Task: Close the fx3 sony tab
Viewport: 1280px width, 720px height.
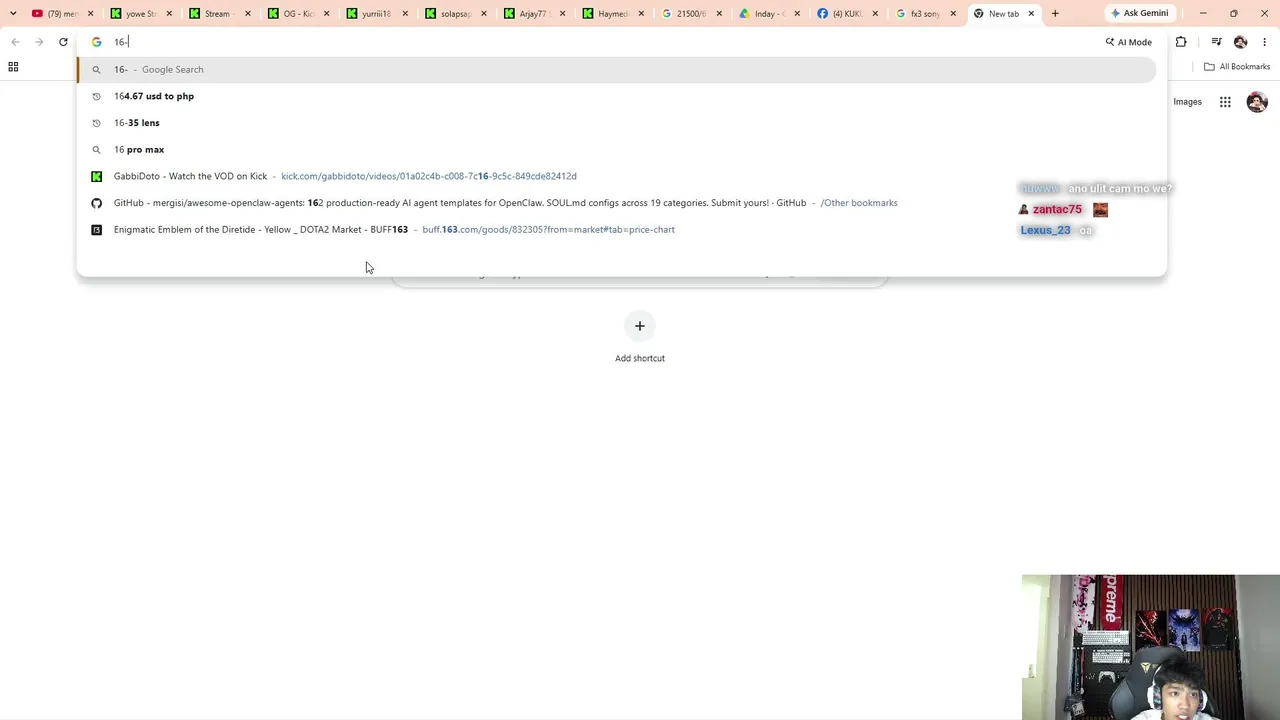Action: [x=953, y=14]
